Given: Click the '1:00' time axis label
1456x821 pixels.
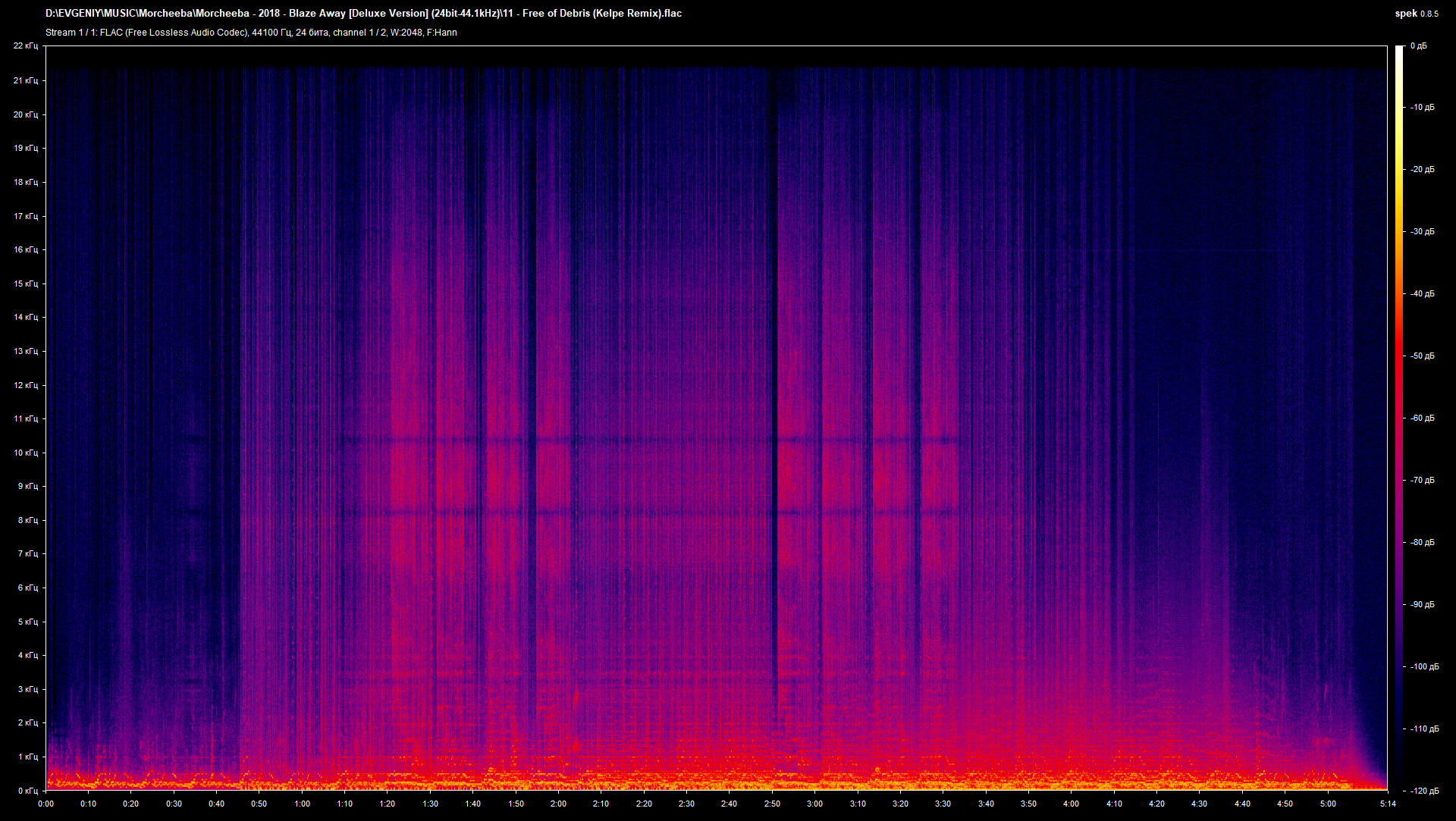Looking at the screenshot, I should pyautogui.click(x=302, y=804).
